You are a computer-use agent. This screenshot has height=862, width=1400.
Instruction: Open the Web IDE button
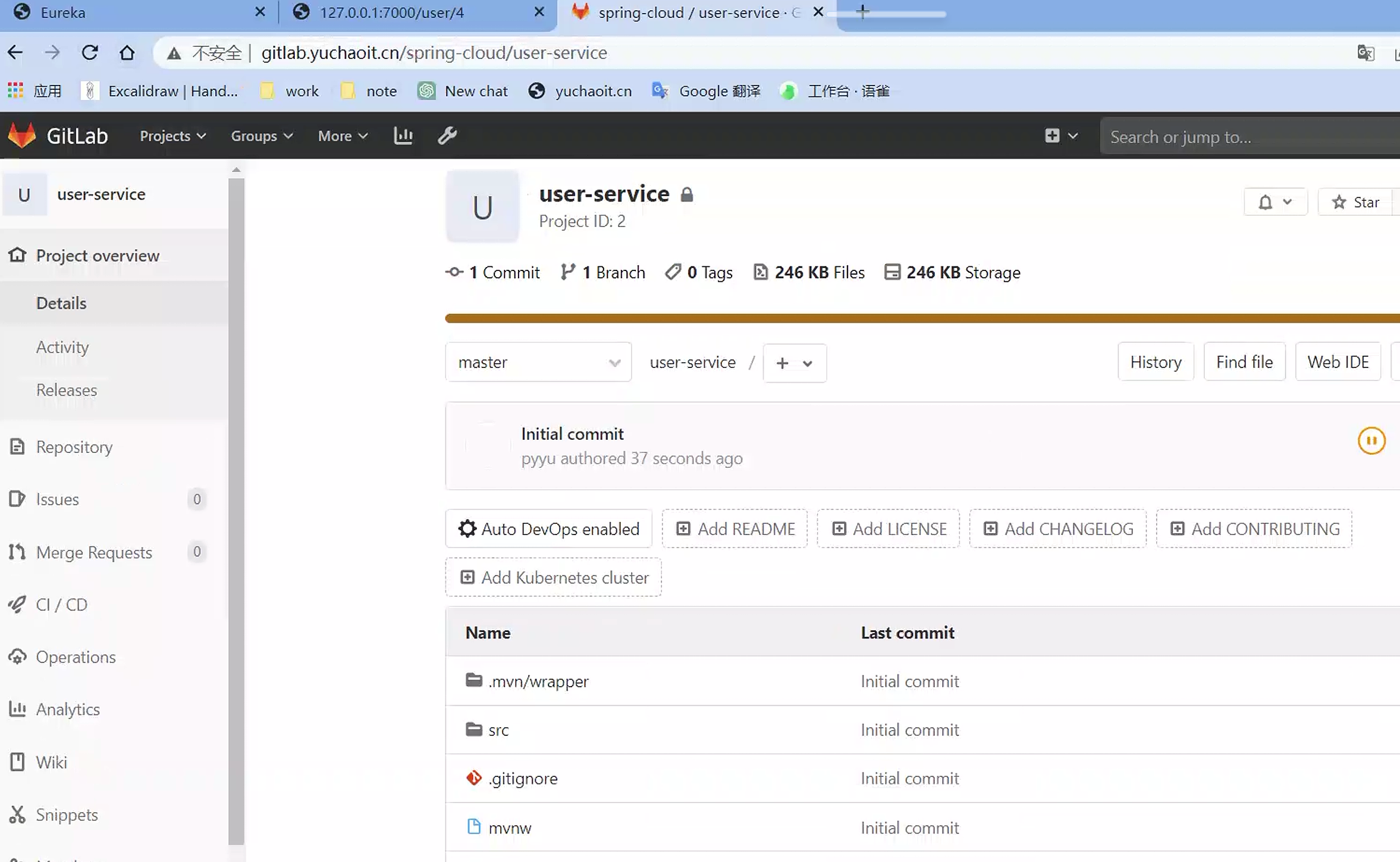pyautogui.click(x=1338, y=362)
